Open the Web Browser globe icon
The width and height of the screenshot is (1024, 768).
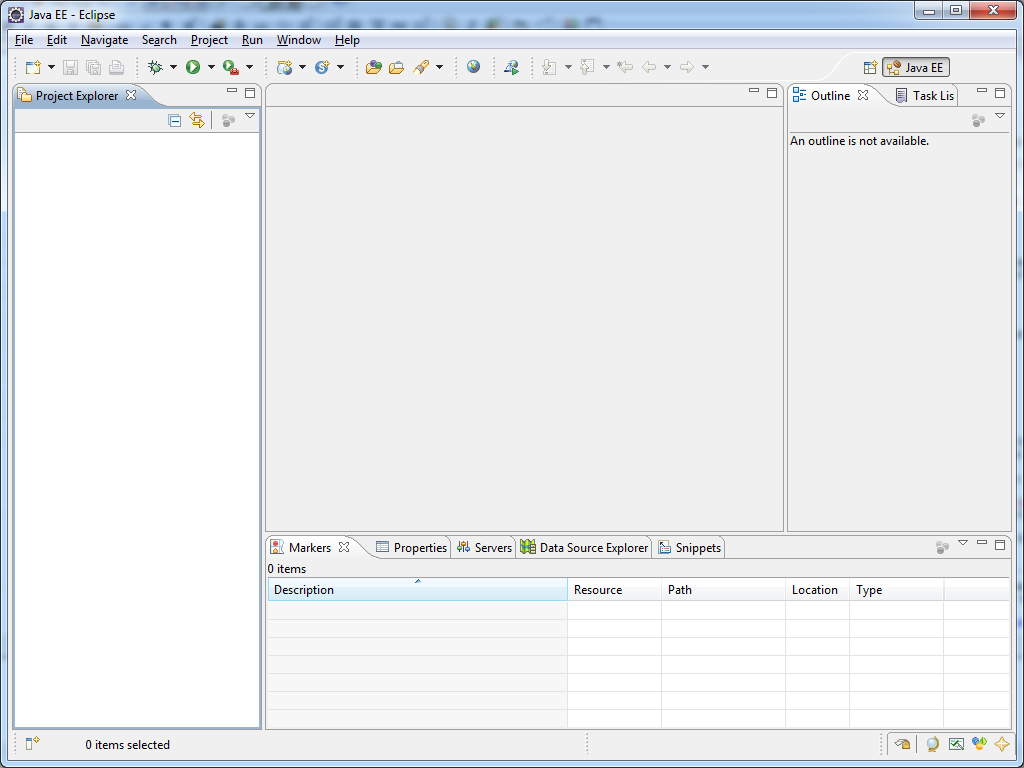click(x=473, y=67)
